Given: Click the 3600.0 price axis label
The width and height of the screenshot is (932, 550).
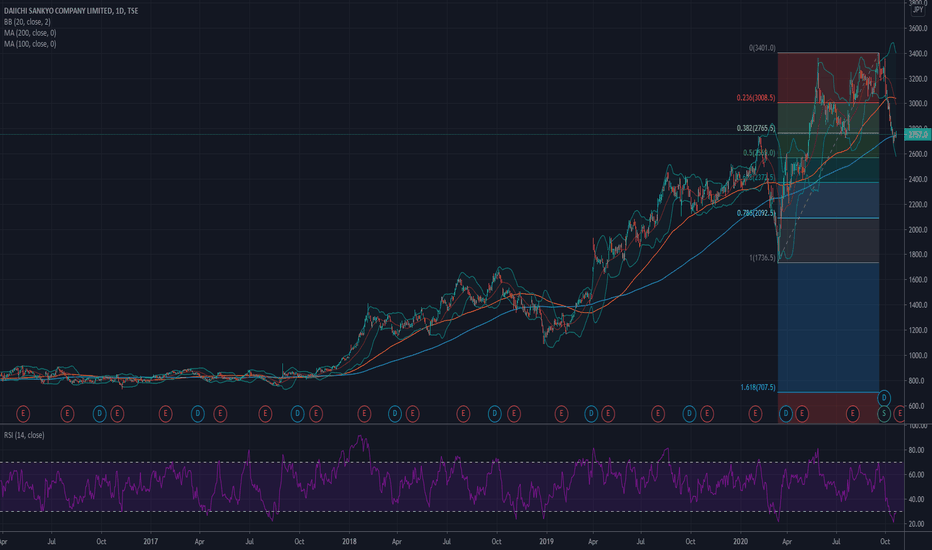Looking at the screenshot, I should 918,28.
